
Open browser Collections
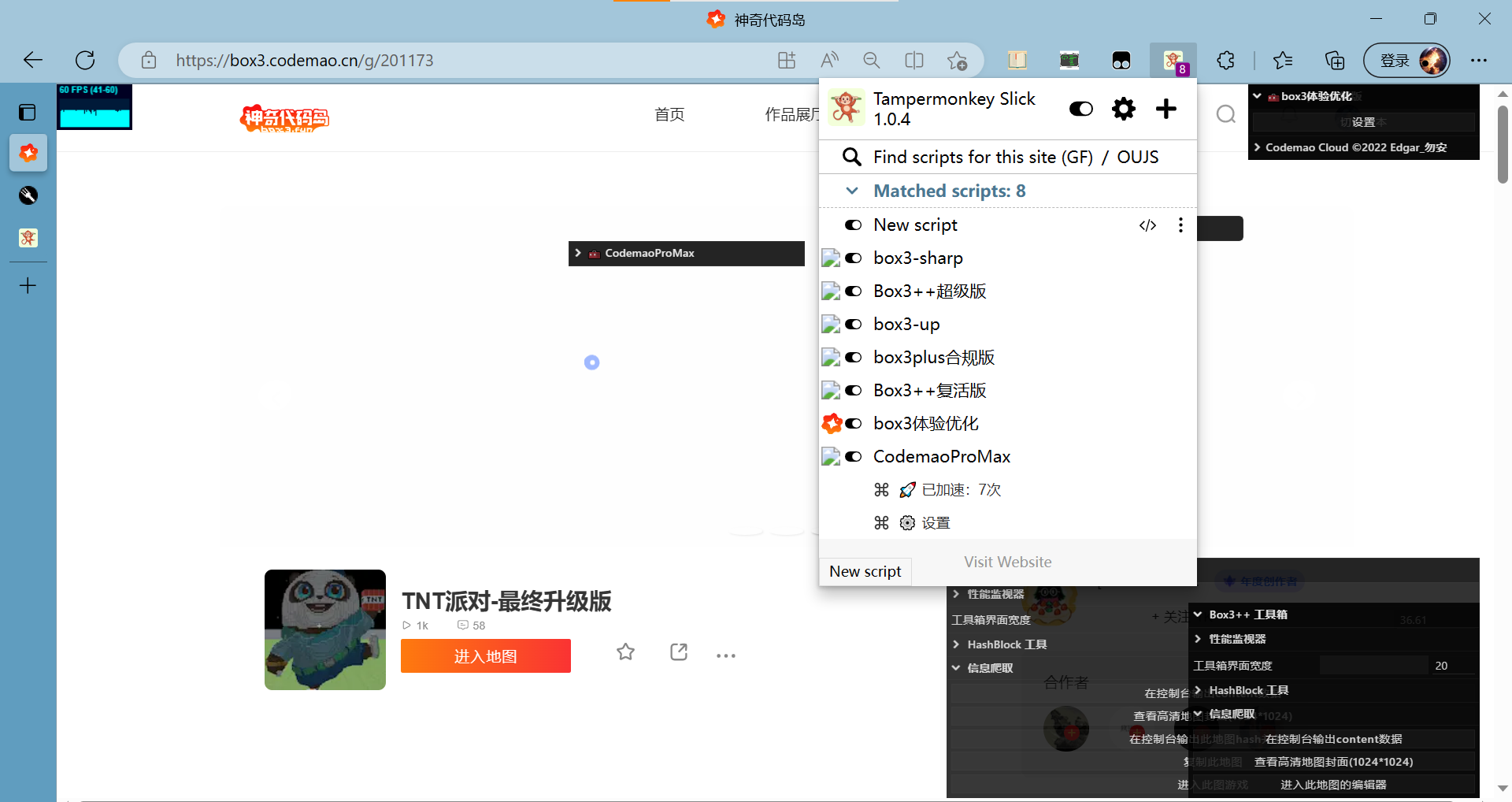[x=1335, y=60]
